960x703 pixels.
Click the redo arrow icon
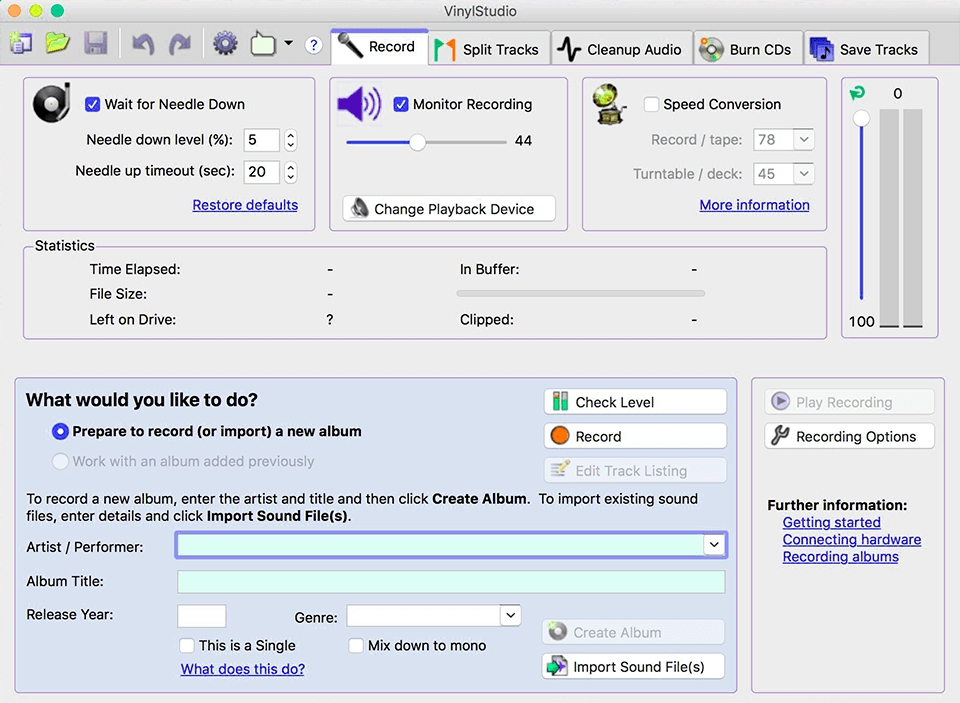180,44
